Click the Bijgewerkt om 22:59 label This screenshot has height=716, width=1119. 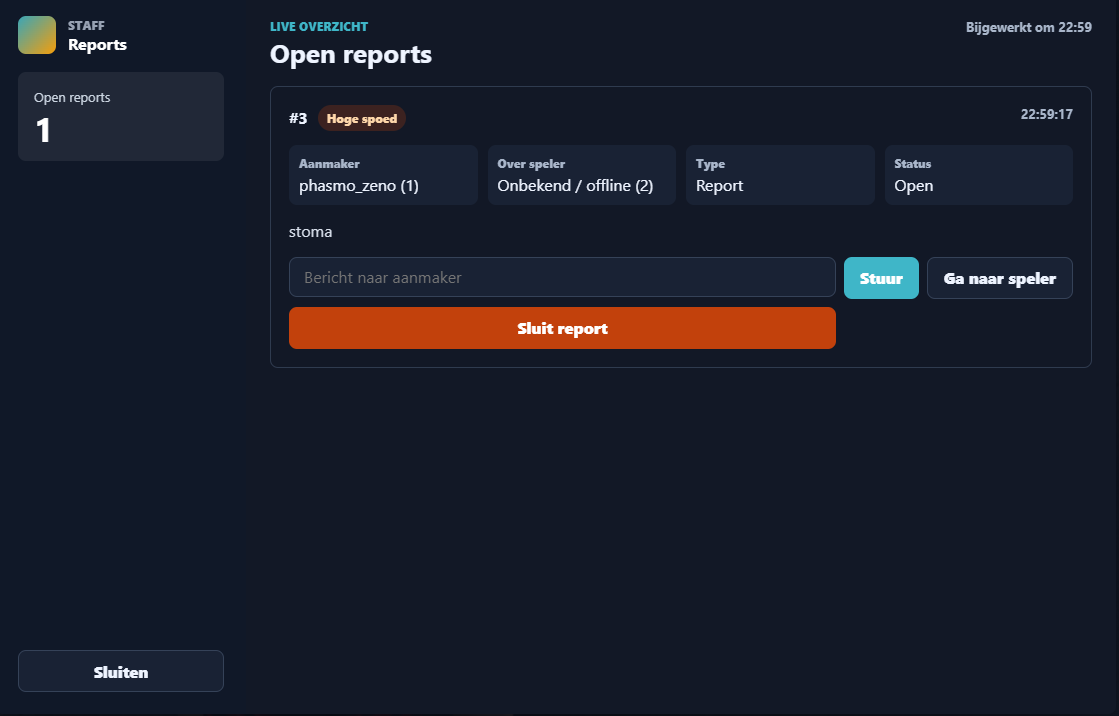pos(1028,27)
